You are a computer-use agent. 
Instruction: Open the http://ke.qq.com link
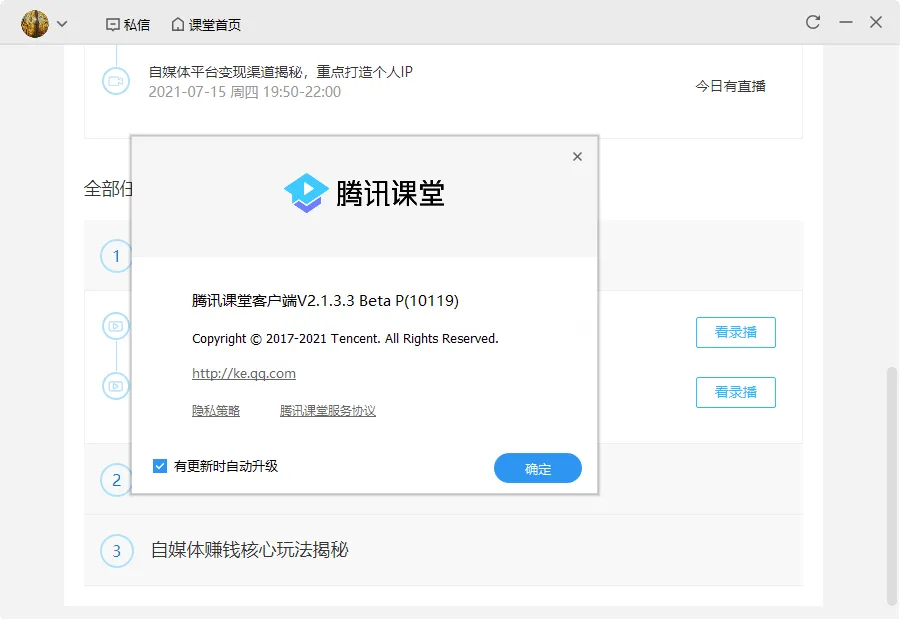click(244, 373)
